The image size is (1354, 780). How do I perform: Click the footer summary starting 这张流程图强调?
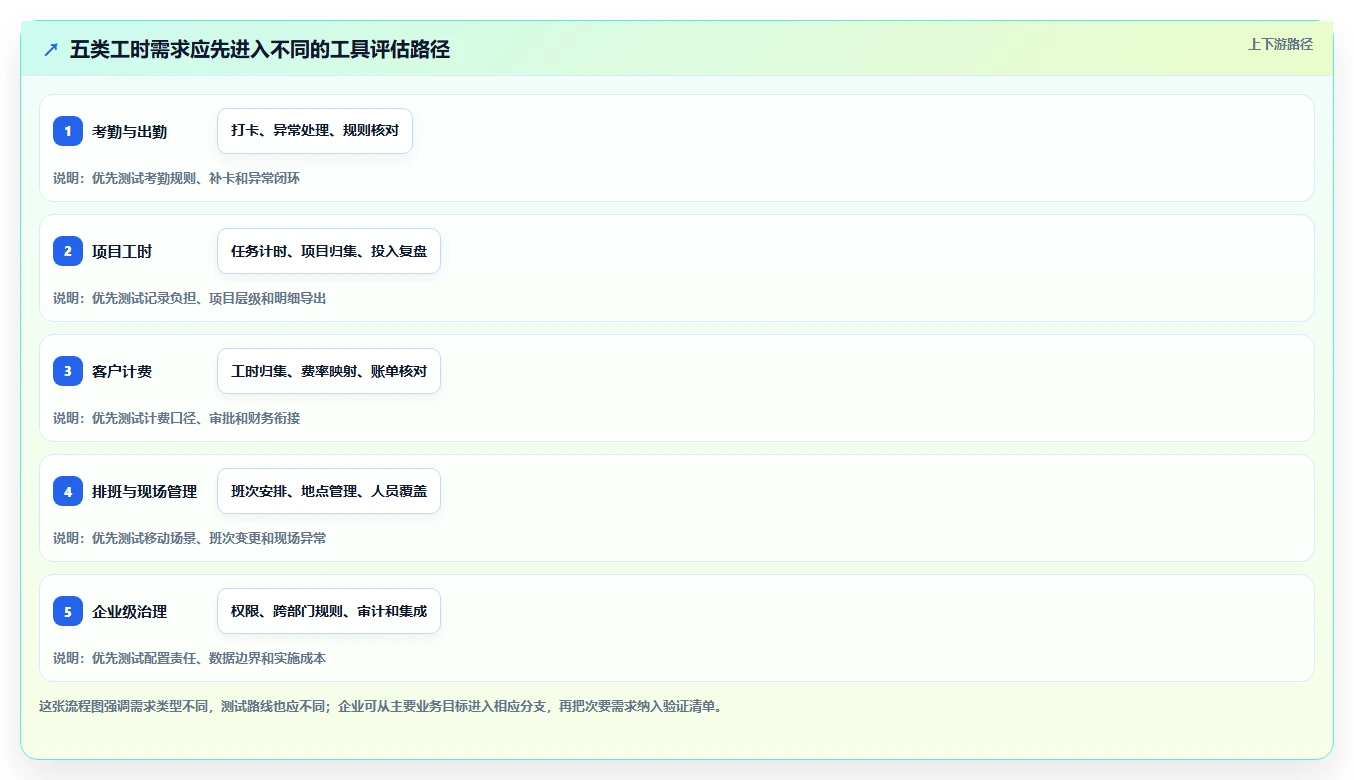[x=381, y=706]
